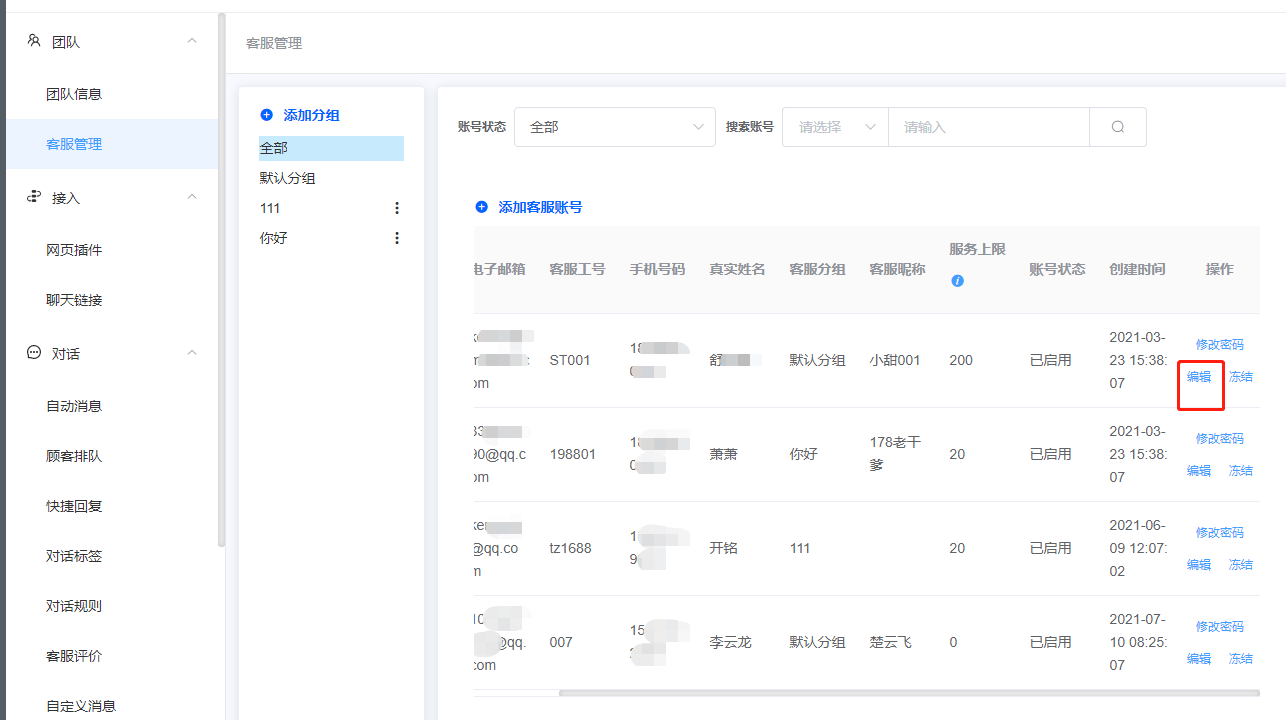Open 客服评价 in the sidebar
1286x720 pixels.
coord(74,656)
